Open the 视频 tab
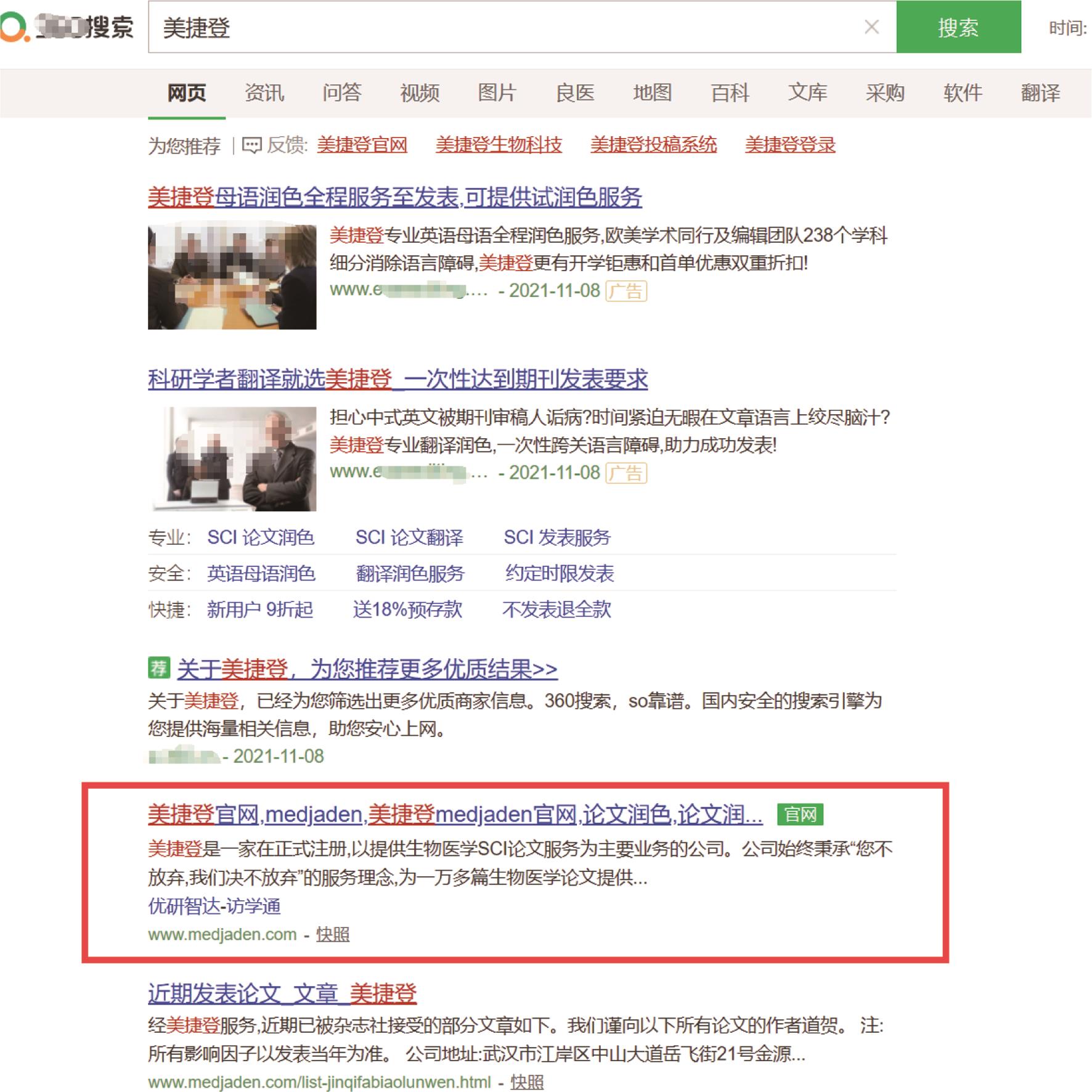1092x1092 pixels. (x=420, y=92)
